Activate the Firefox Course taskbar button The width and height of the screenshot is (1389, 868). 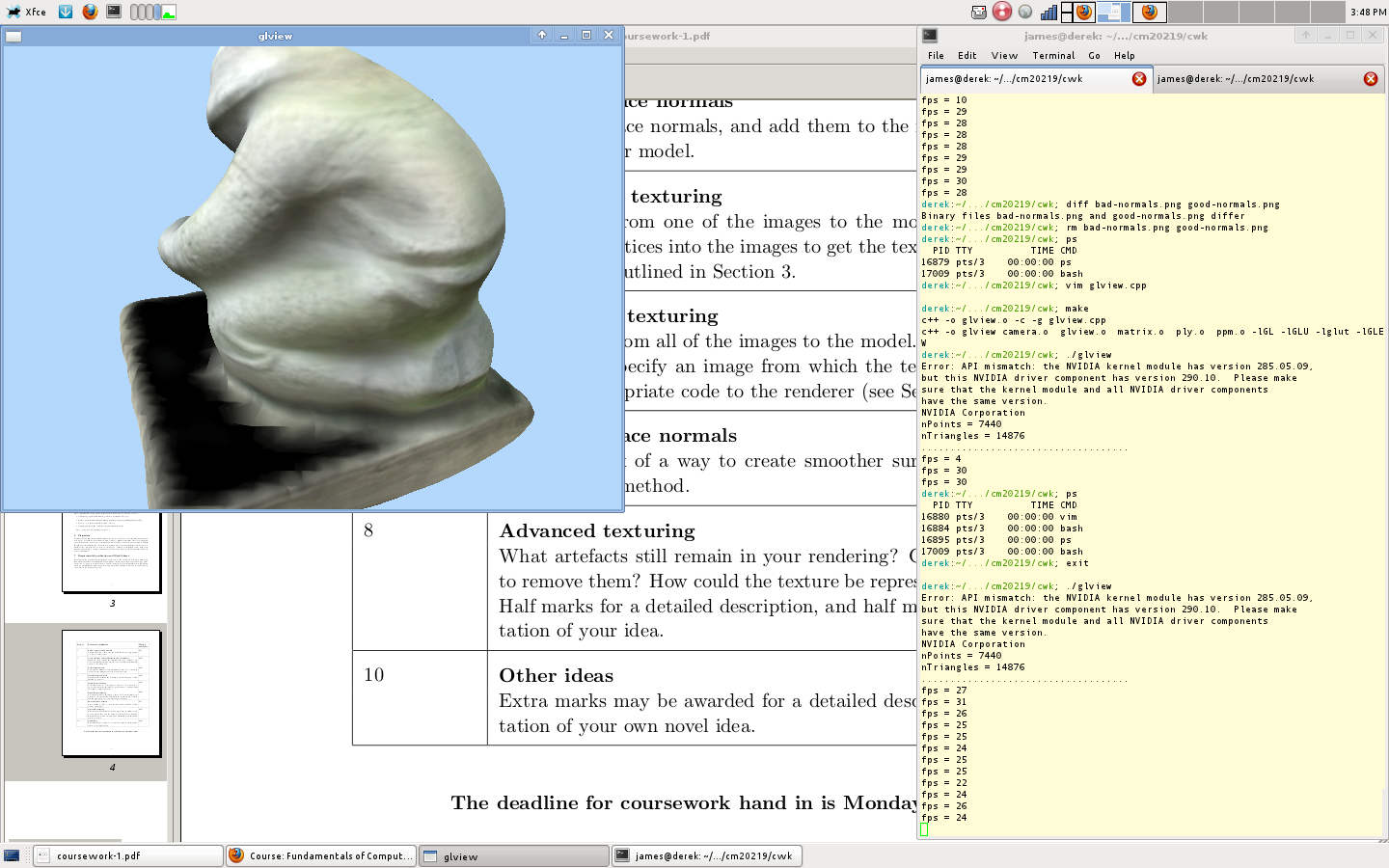(x=320, y=855)
